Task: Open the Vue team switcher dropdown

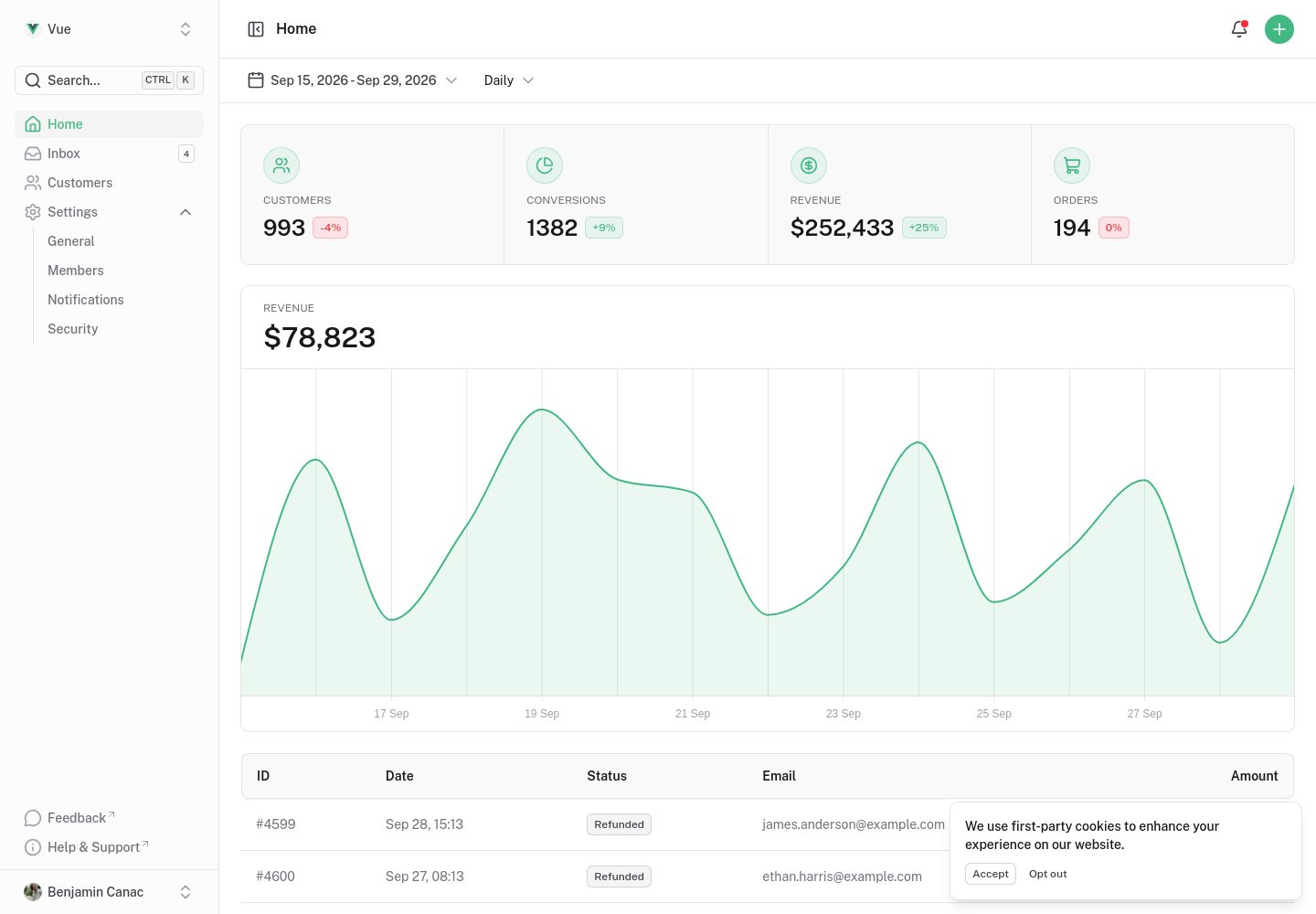Action: 109,29
